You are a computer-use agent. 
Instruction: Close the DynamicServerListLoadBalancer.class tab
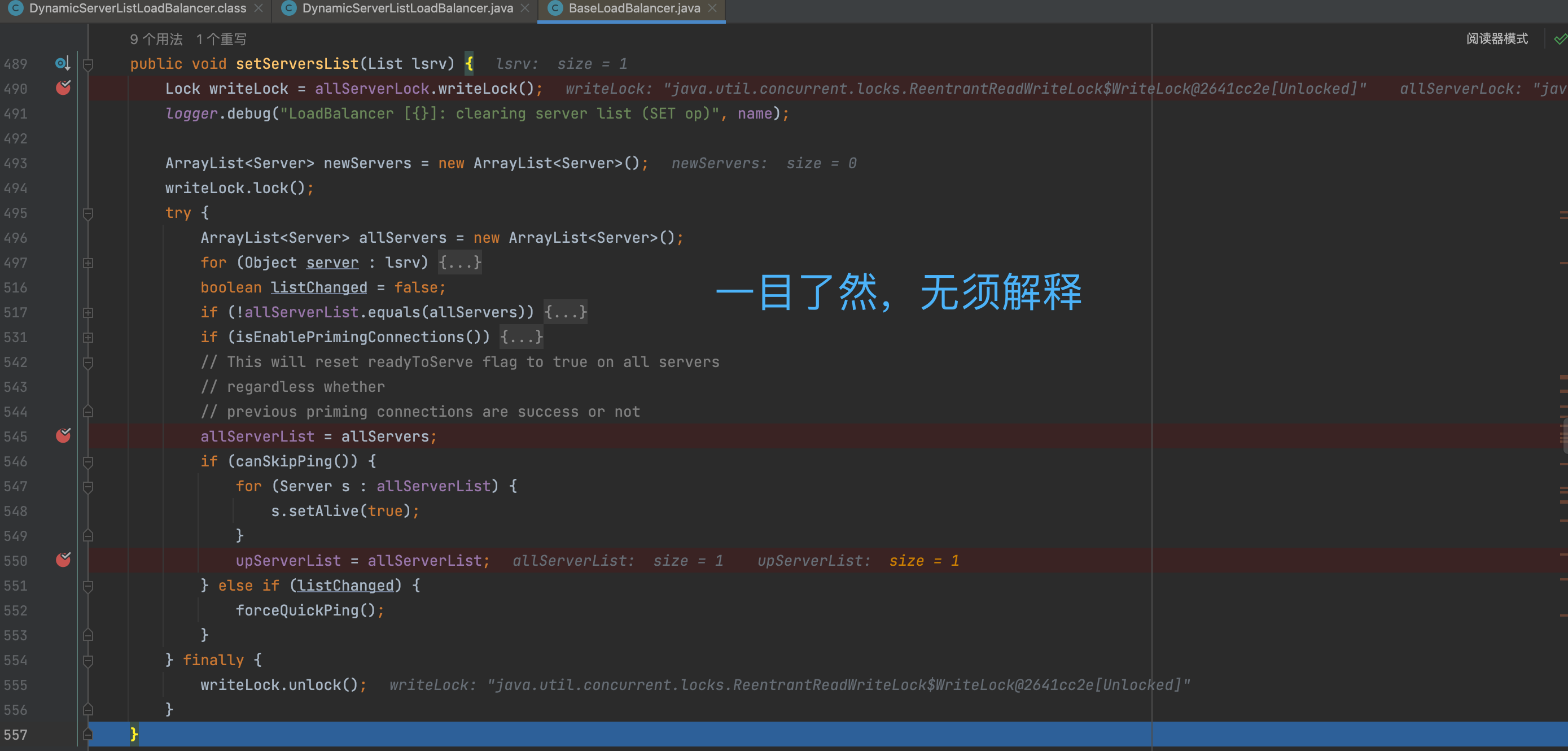[258, 8]
